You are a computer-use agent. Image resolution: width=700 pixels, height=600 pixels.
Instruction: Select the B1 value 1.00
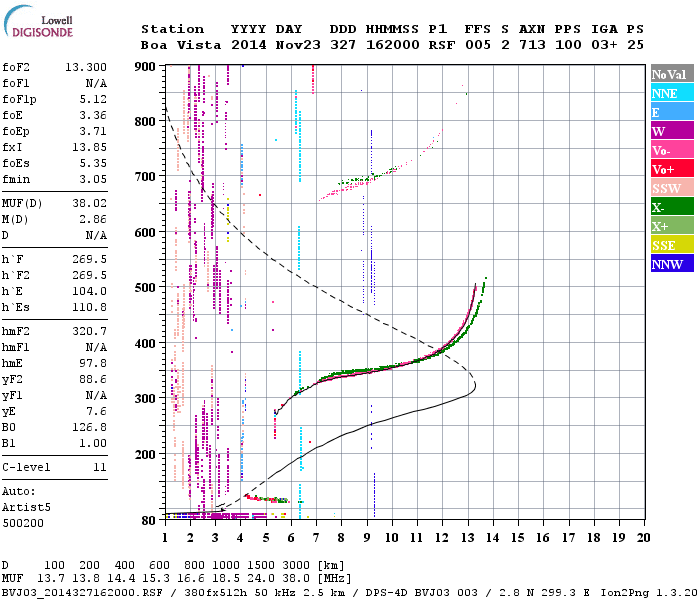tap(93, 443)
